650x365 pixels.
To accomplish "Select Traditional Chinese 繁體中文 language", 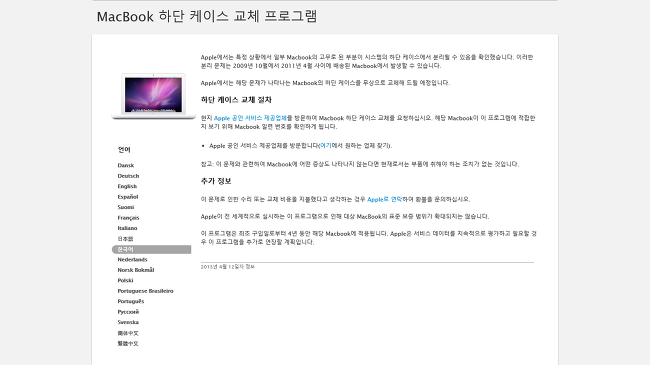I will (x=128, y=343).
